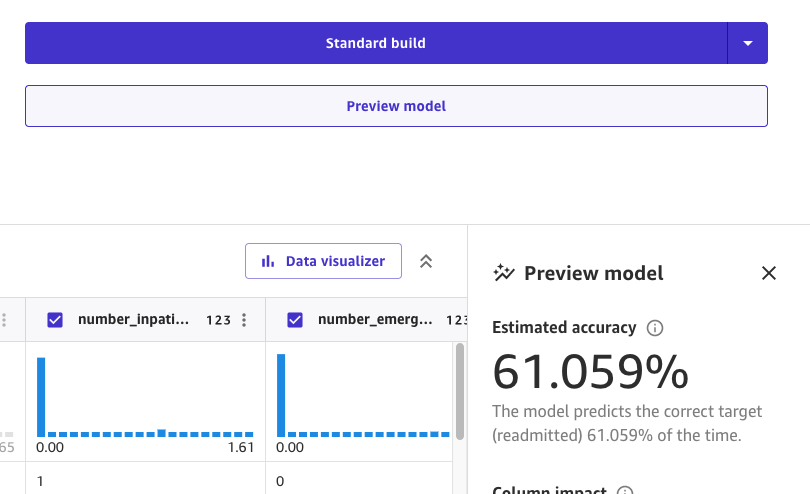Open the number_inpati... column kebab menu

244,320
